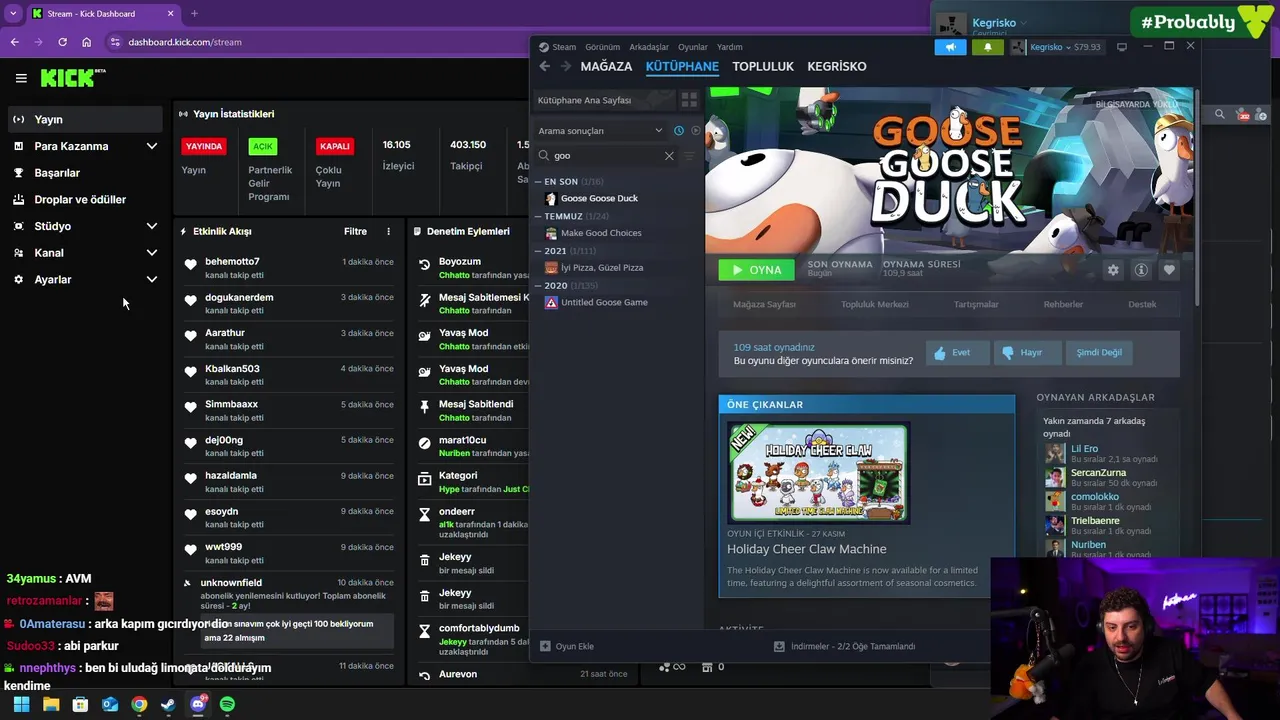Open Oyunlar menu

click(x=693, y=47)
